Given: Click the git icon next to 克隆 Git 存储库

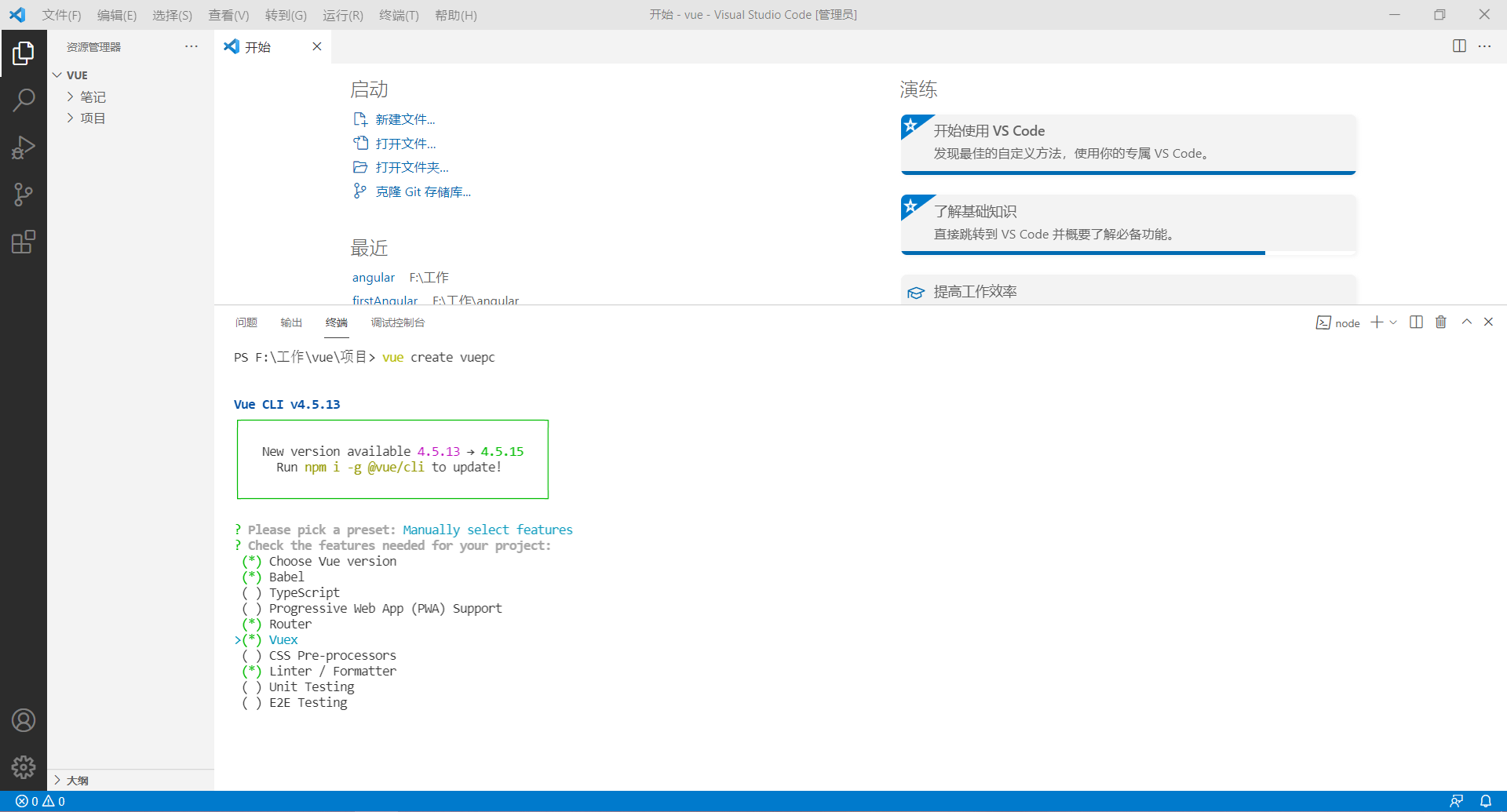Looking at the screenshot, I should pos(360,191).
